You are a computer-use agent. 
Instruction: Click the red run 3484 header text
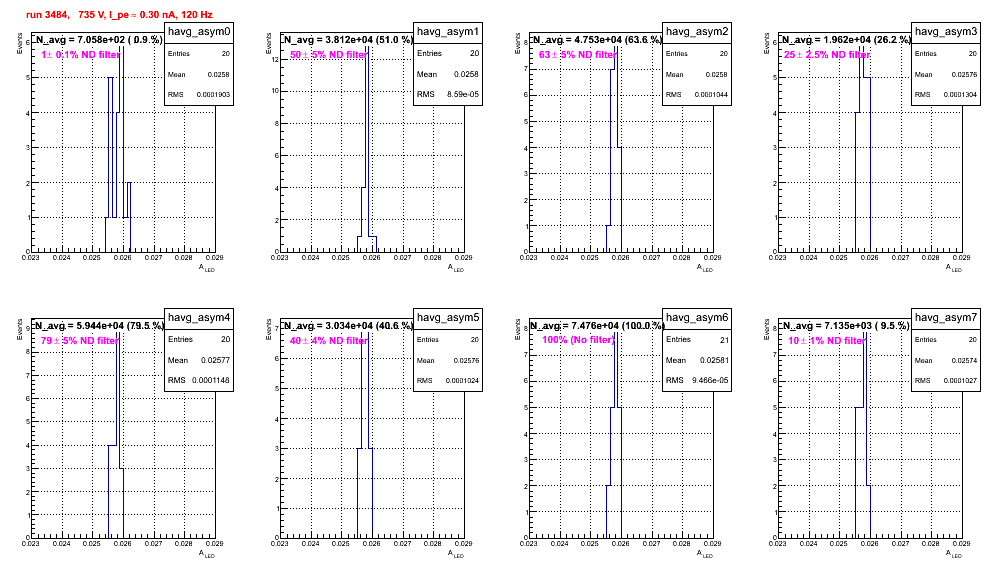119,15
